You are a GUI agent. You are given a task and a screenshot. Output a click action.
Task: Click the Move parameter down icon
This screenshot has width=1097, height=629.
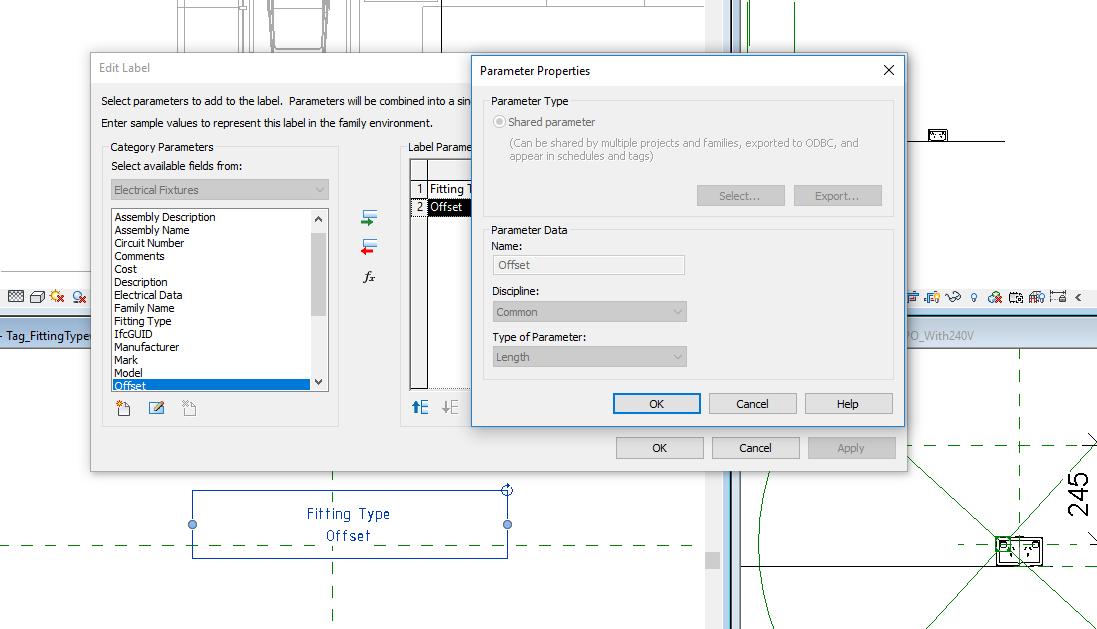click(450, 407)
